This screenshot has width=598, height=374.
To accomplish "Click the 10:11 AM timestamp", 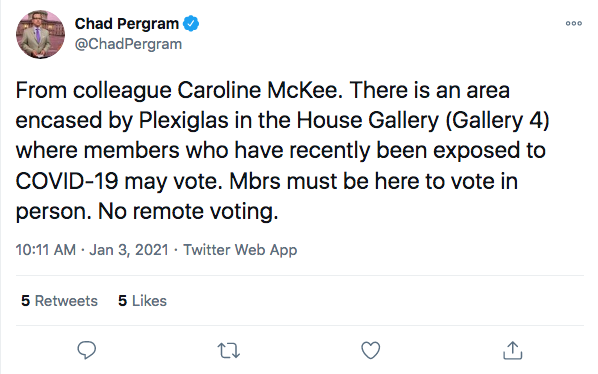I will coord(46,250).
